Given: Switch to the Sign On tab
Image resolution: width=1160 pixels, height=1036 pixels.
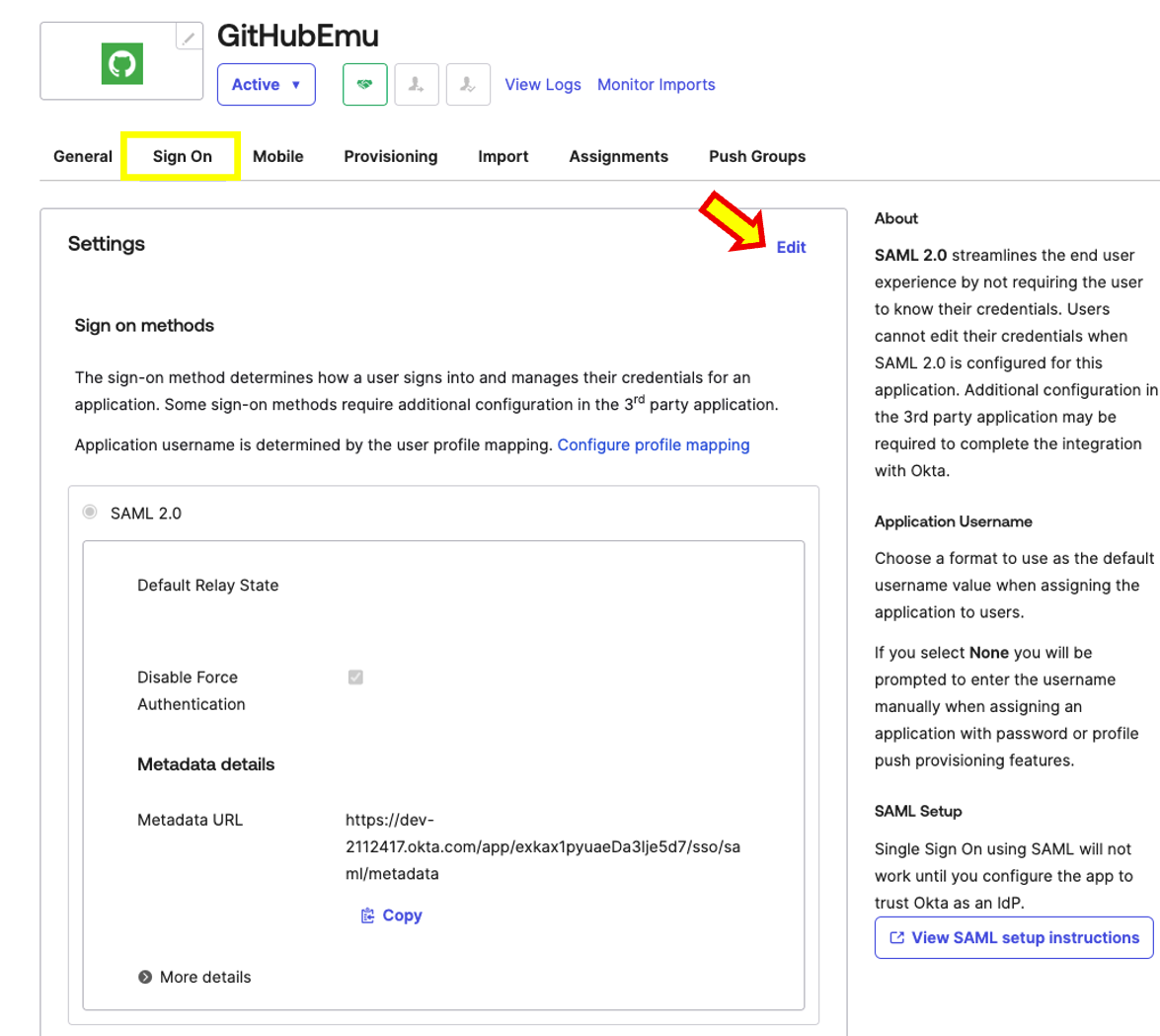Looking at the screenshot, I should click(x=182, y=156).
